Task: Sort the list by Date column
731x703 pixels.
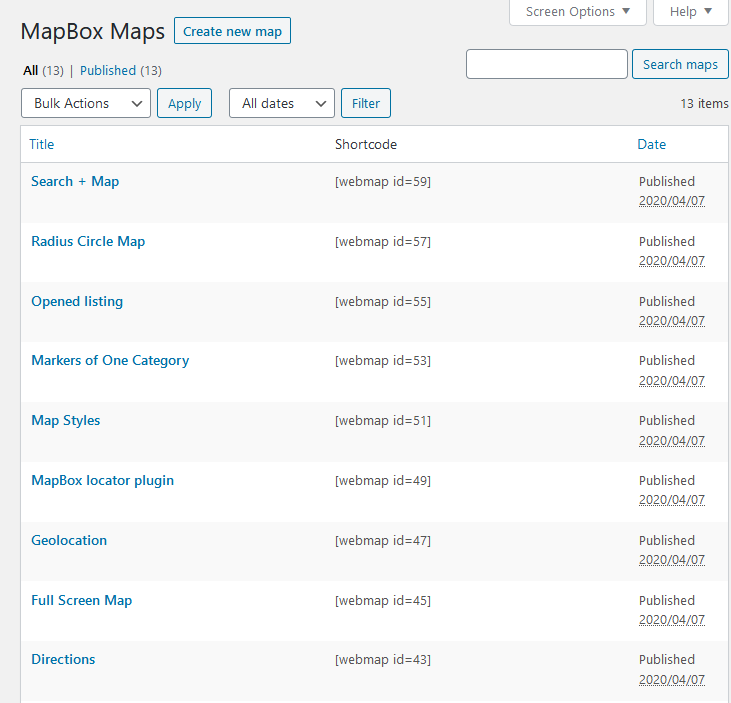Action: pos(651,144)
